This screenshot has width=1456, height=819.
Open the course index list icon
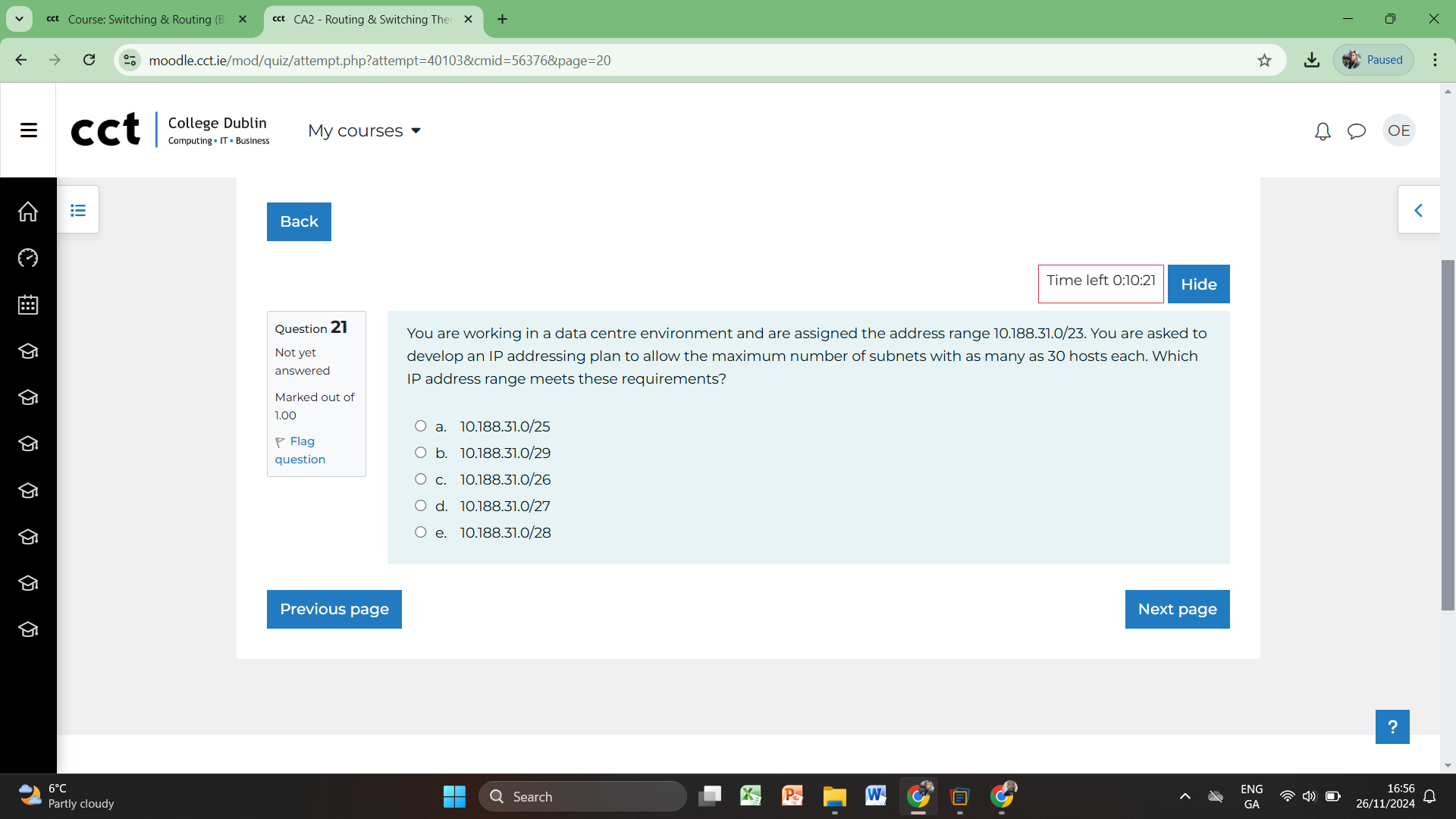point(78,210)
